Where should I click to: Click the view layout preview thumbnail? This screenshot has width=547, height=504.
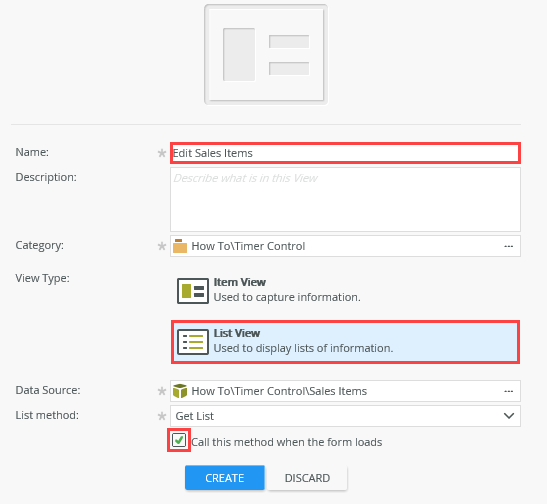[x=266, y=54]
